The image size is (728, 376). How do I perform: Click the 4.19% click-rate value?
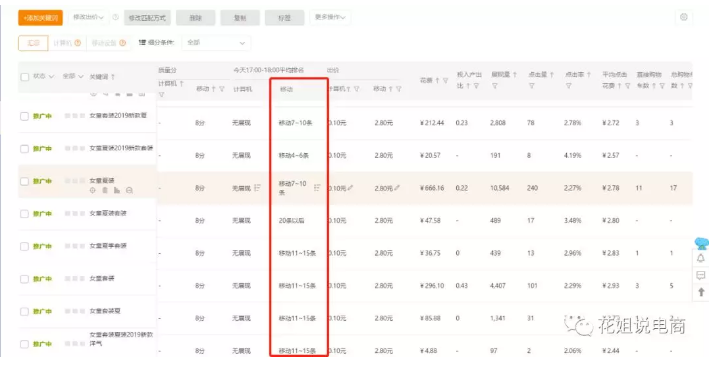572,156
